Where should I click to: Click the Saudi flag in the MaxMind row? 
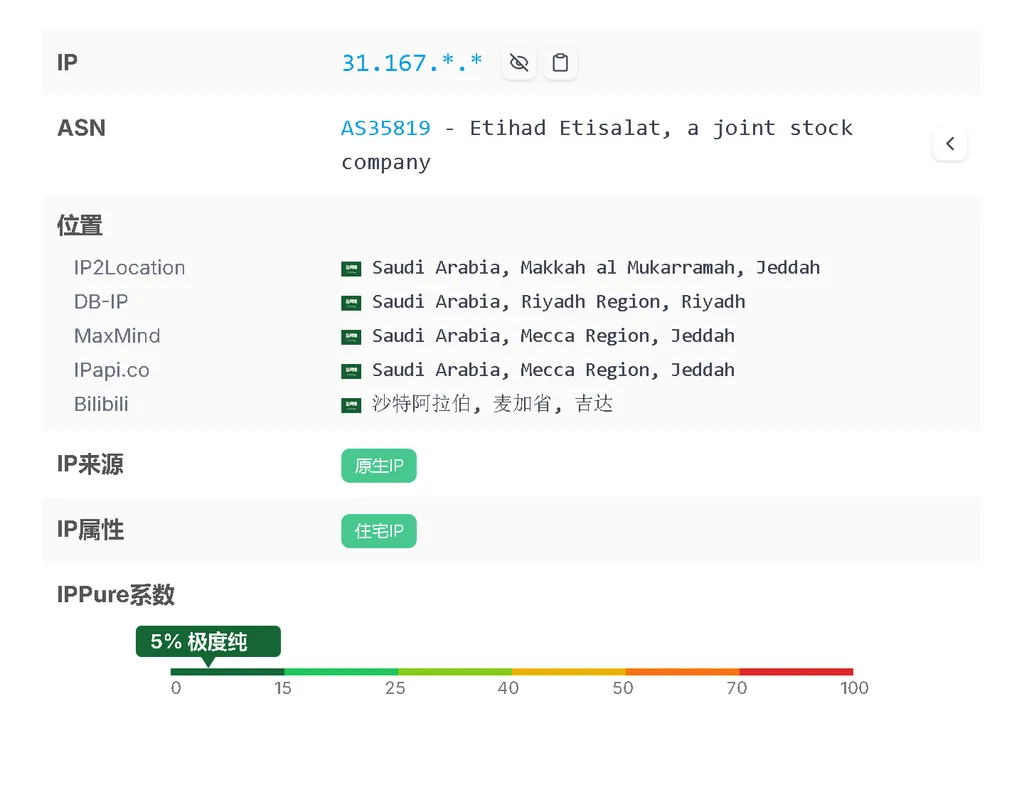[x=351, y=336]
